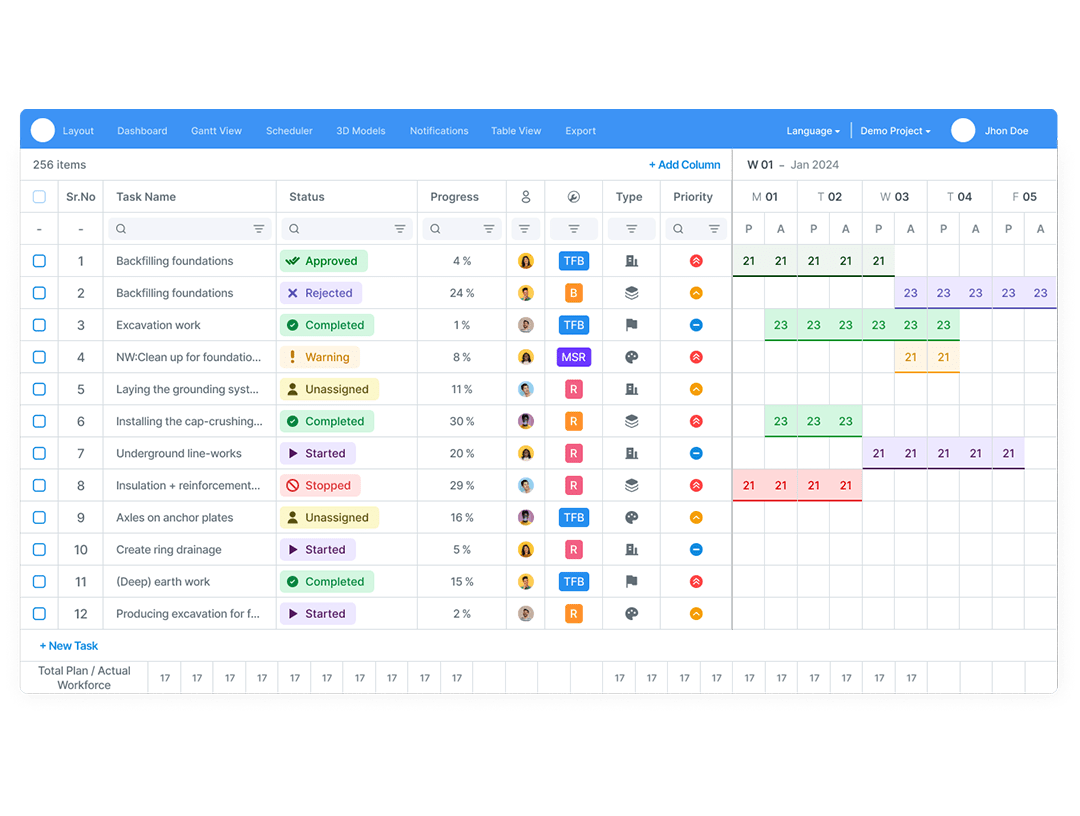
Task: Expand the Demo Project dropdown
Action: (x=895, y=131)
